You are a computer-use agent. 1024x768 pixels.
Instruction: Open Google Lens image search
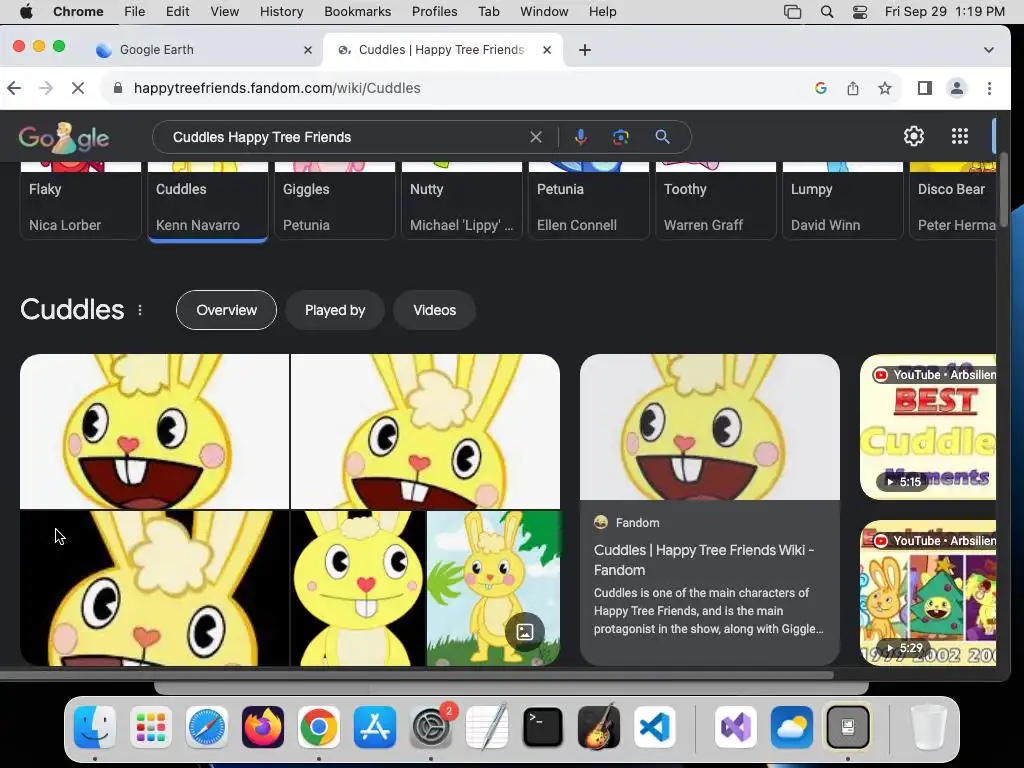click(620, 137)
